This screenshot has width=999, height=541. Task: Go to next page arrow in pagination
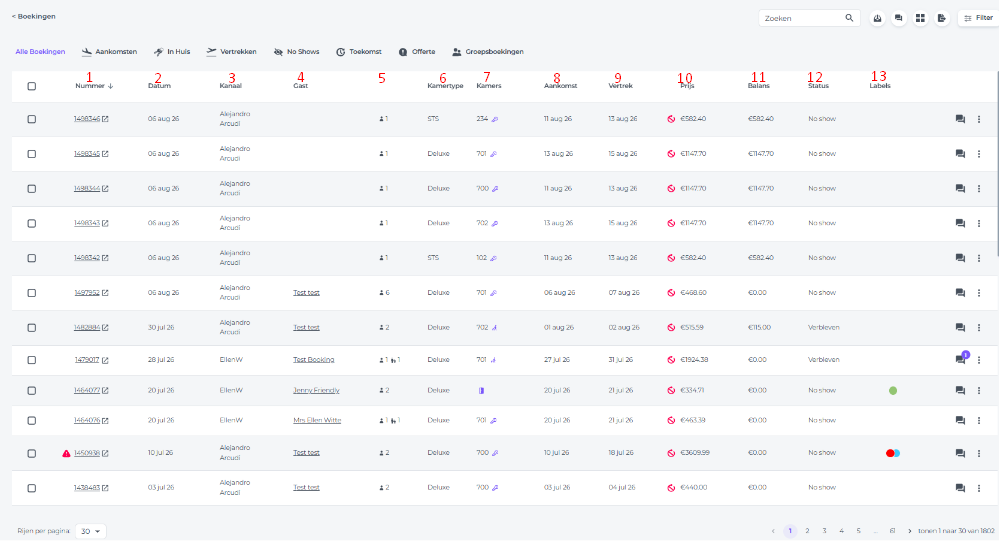pos(910,531)
